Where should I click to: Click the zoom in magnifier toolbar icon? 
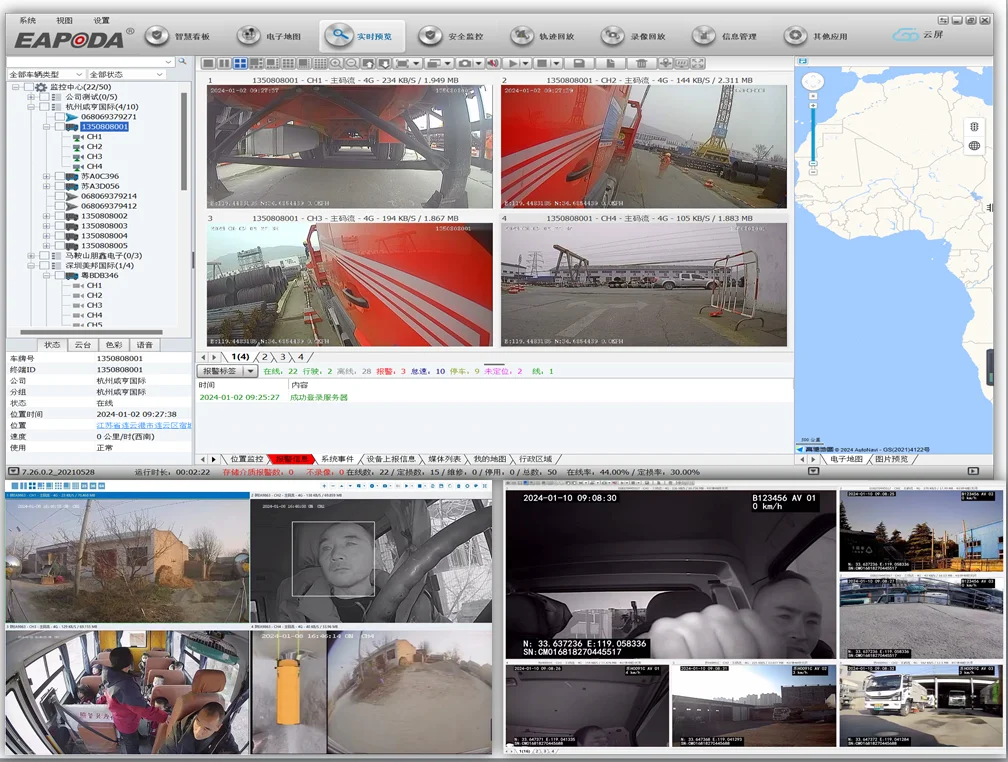336,63
